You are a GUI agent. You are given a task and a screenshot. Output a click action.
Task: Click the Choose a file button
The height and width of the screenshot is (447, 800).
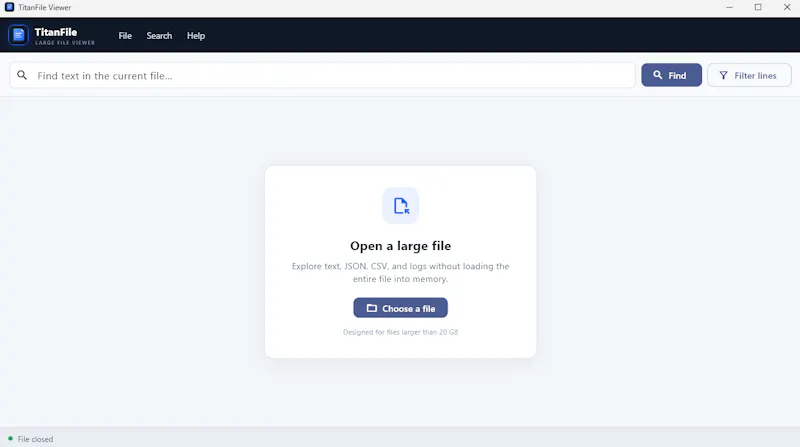coord(401,308)
